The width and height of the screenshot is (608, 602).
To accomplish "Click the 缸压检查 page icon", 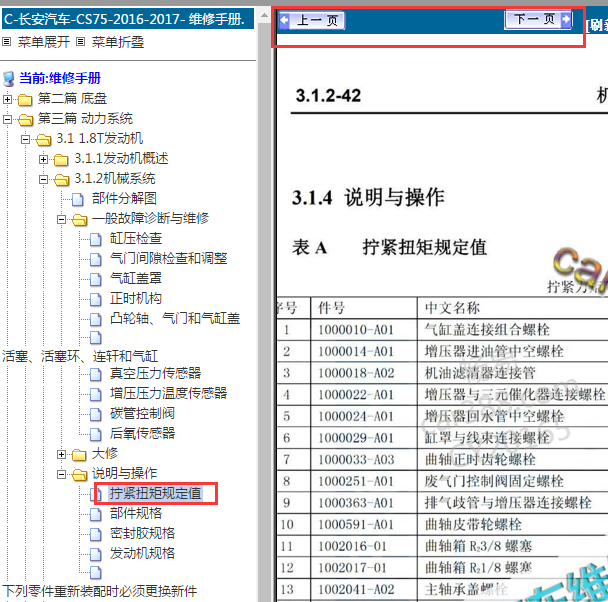I will click(x=96, y=240).
